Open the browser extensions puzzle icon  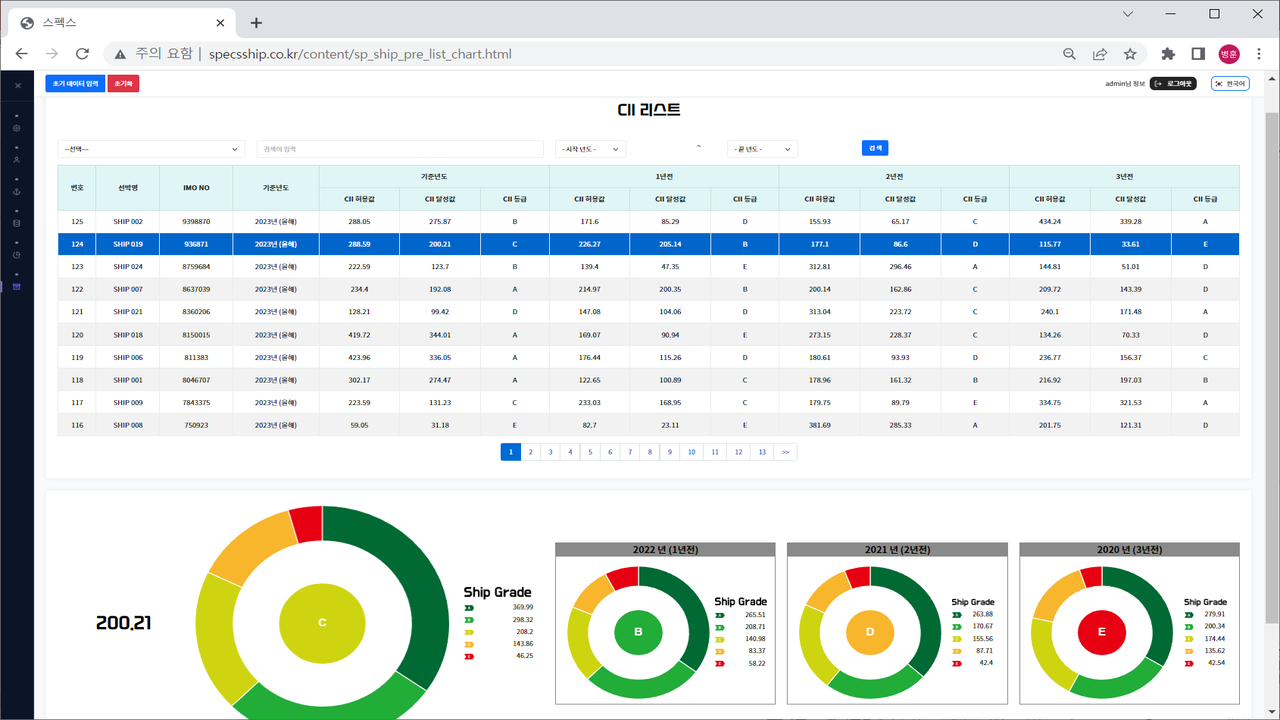coord(1168,54)
